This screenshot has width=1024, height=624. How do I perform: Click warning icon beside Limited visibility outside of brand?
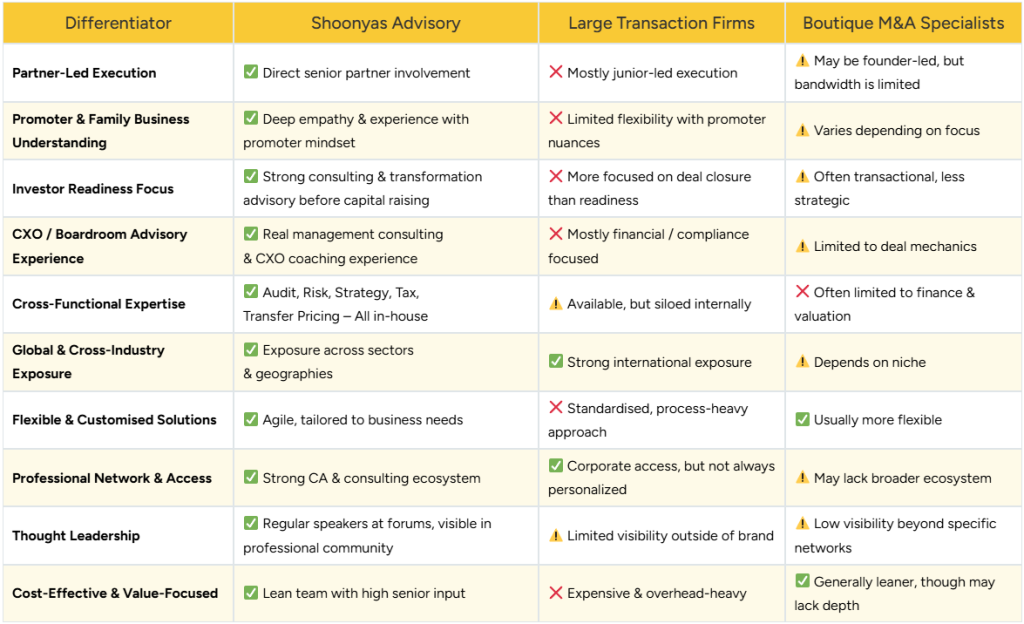coord(556,536)
